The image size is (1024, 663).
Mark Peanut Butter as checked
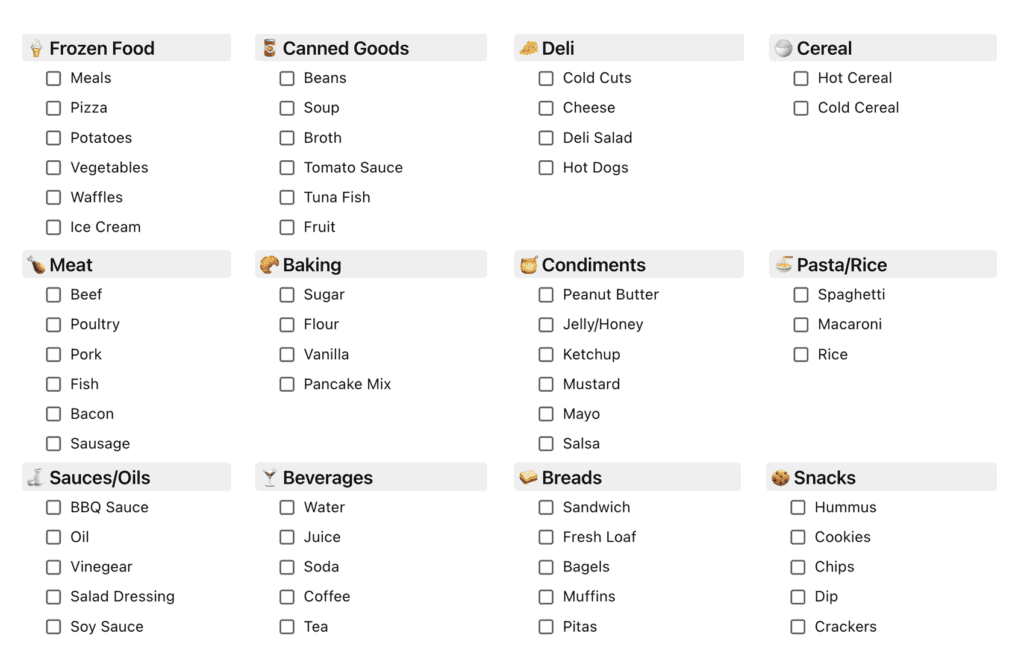[x=546, y=295]
